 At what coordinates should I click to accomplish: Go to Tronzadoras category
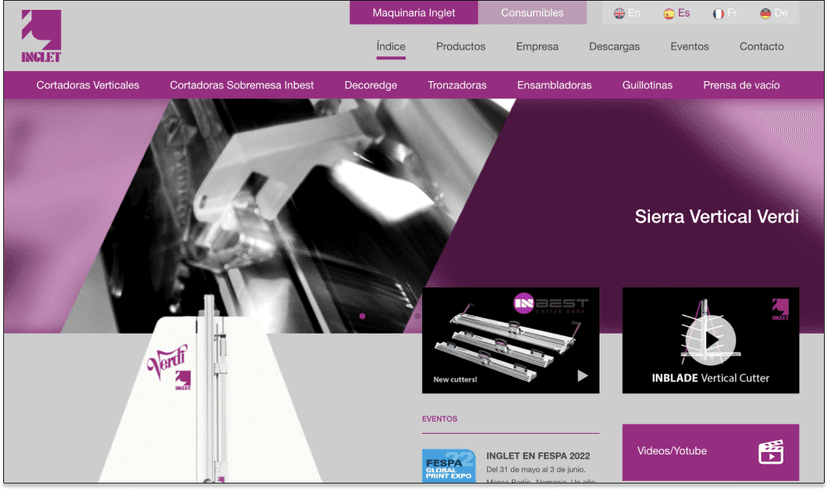click(x=457, y=85)
